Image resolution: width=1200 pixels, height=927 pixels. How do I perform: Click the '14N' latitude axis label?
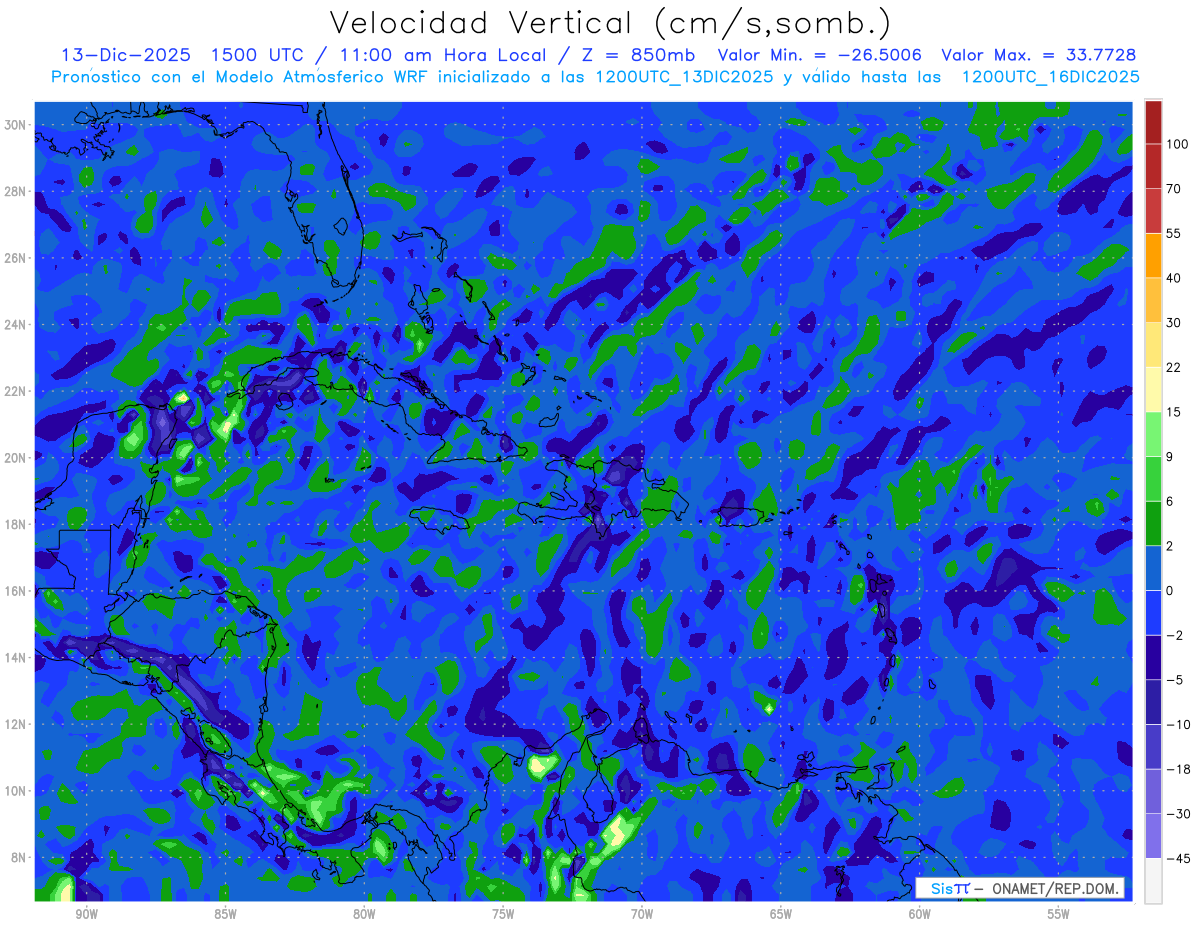click(x=16, y=658)
